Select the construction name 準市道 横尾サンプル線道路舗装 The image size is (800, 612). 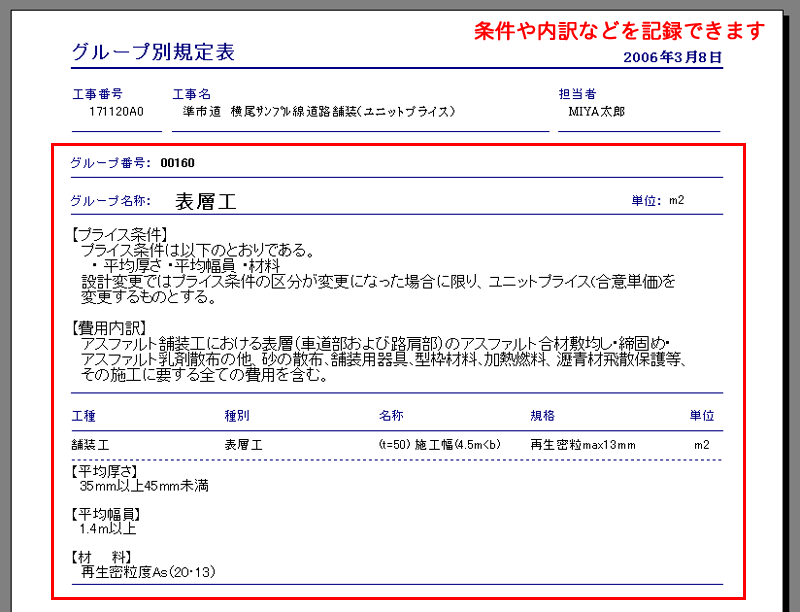[319, 111]
